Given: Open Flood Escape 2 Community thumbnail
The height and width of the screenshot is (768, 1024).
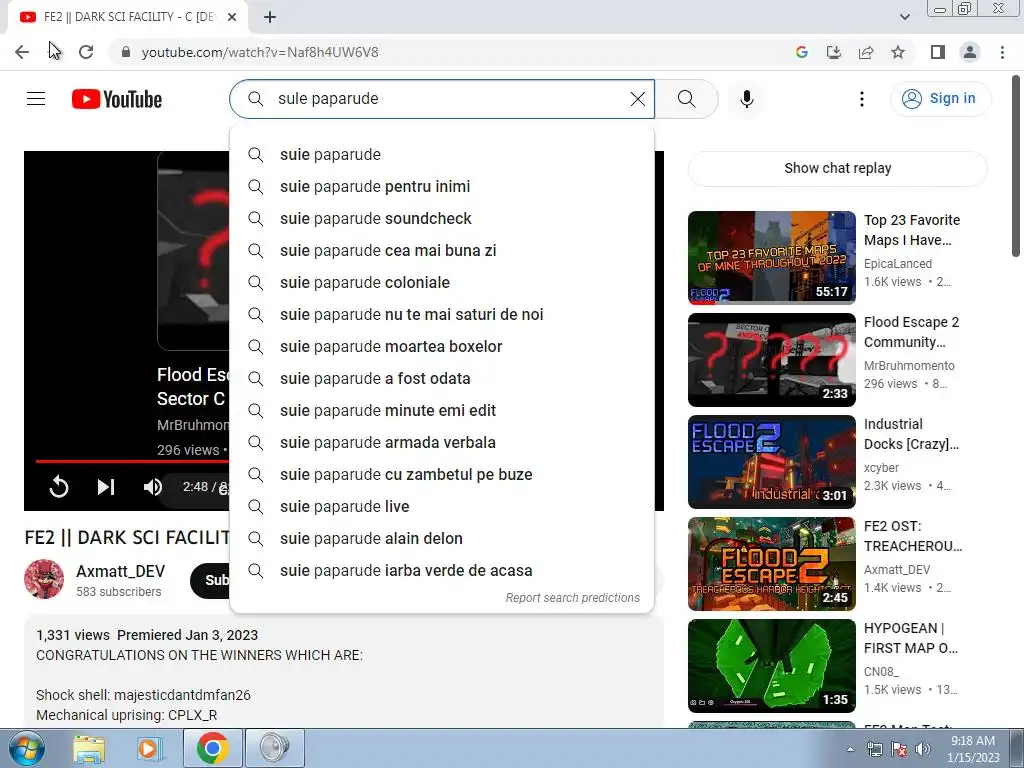Looking at the screenshot, I should coord(771,360).
